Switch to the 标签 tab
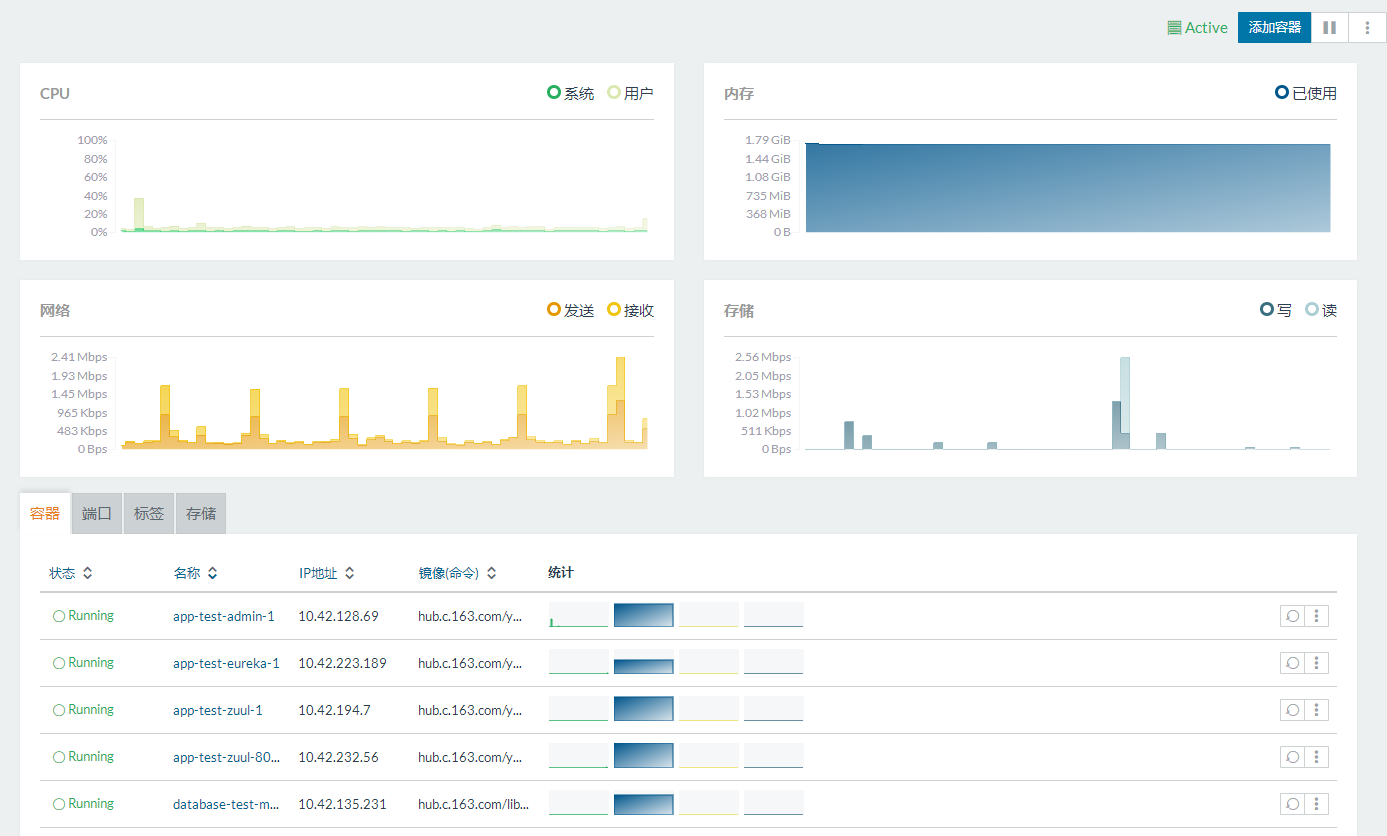This screenshot has width=1387, height=836. tap(149, 513)
